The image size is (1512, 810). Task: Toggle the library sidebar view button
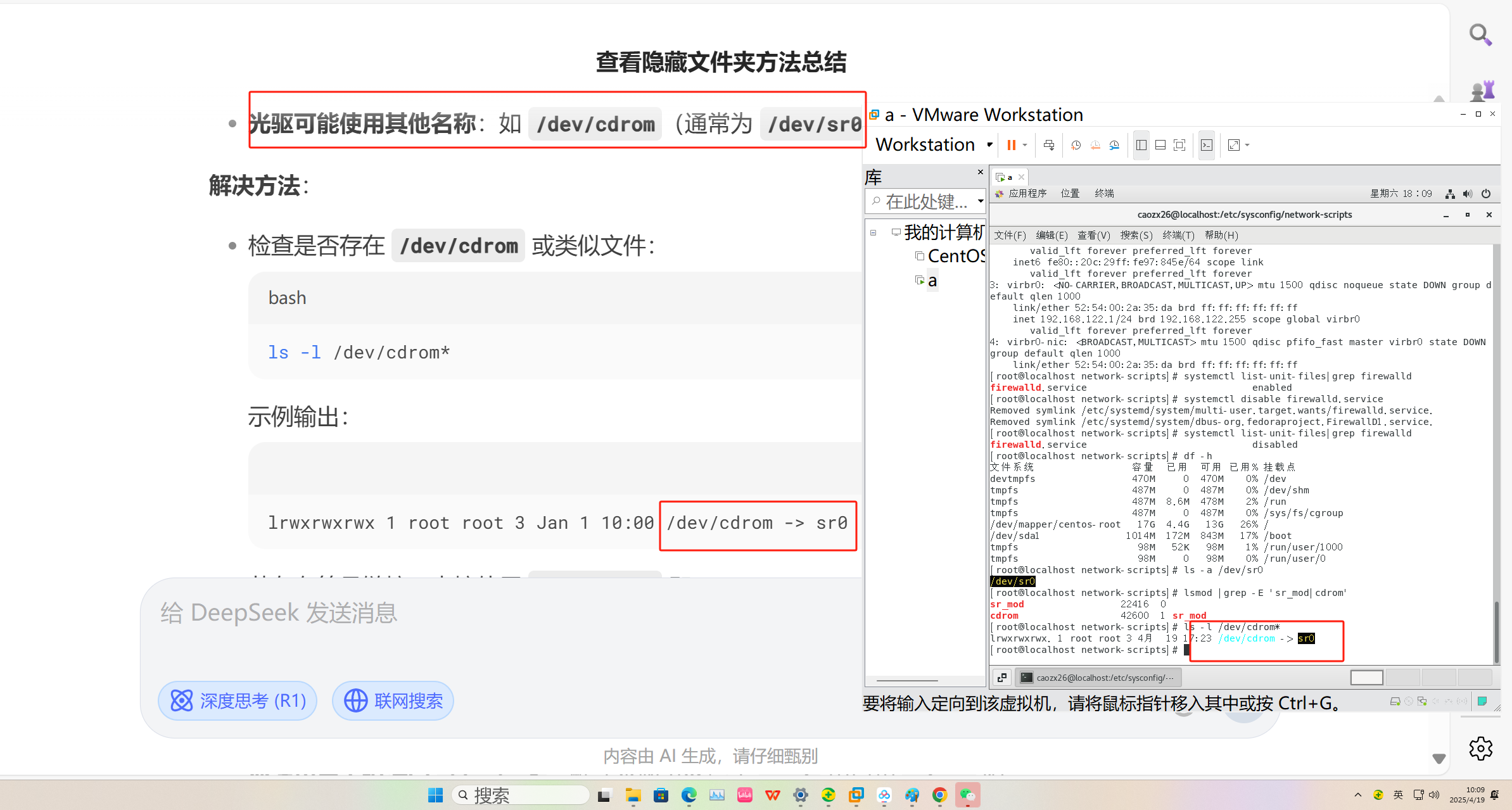1141,145
